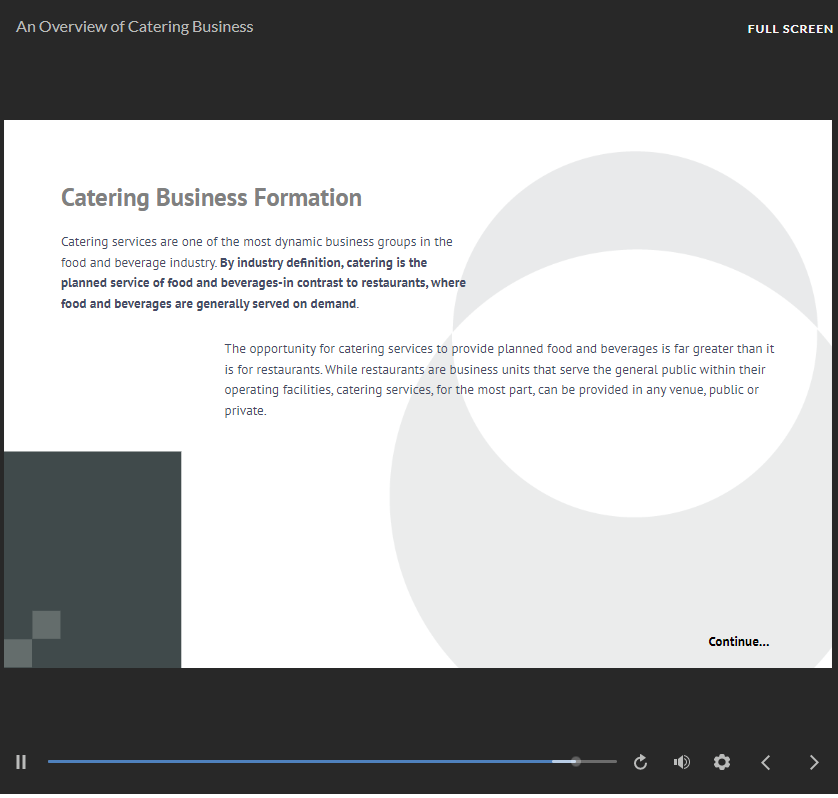Replay the current slide
The height and width of the screenshot is (798, 838).
point(641,762)
